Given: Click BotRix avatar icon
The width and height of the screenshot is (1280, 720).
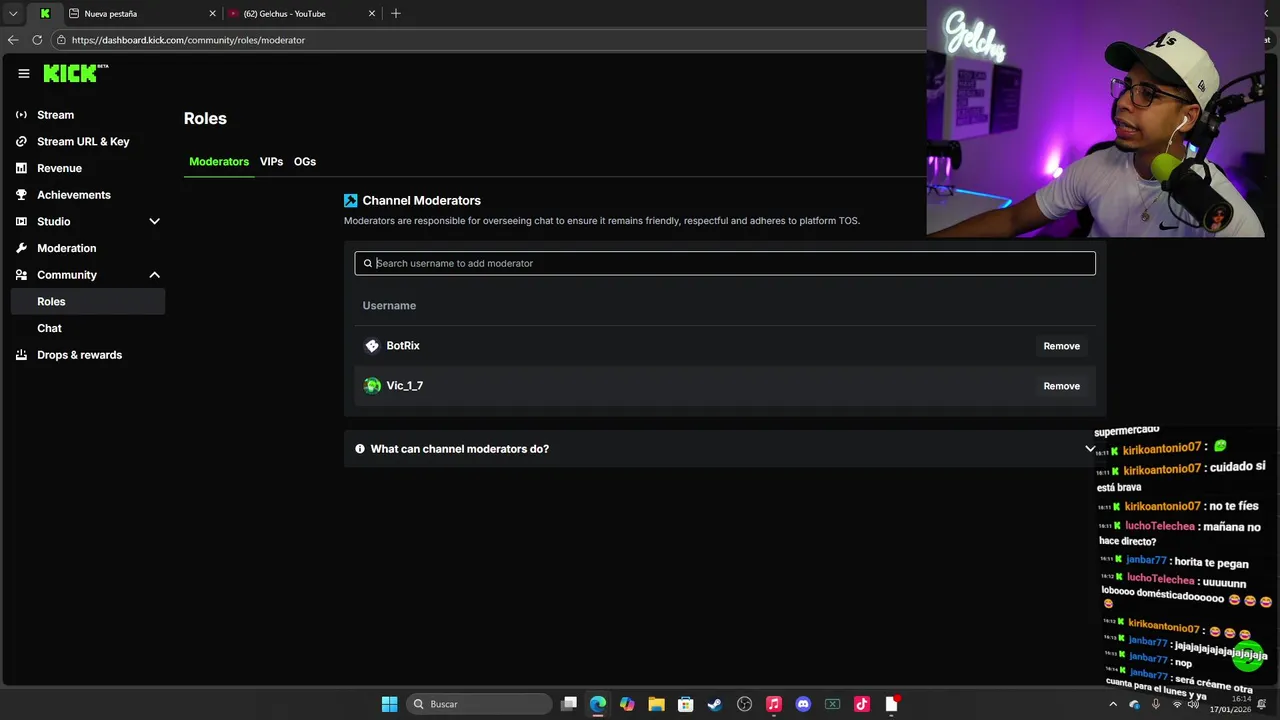Looking at the screenshot, I should 372,346.
